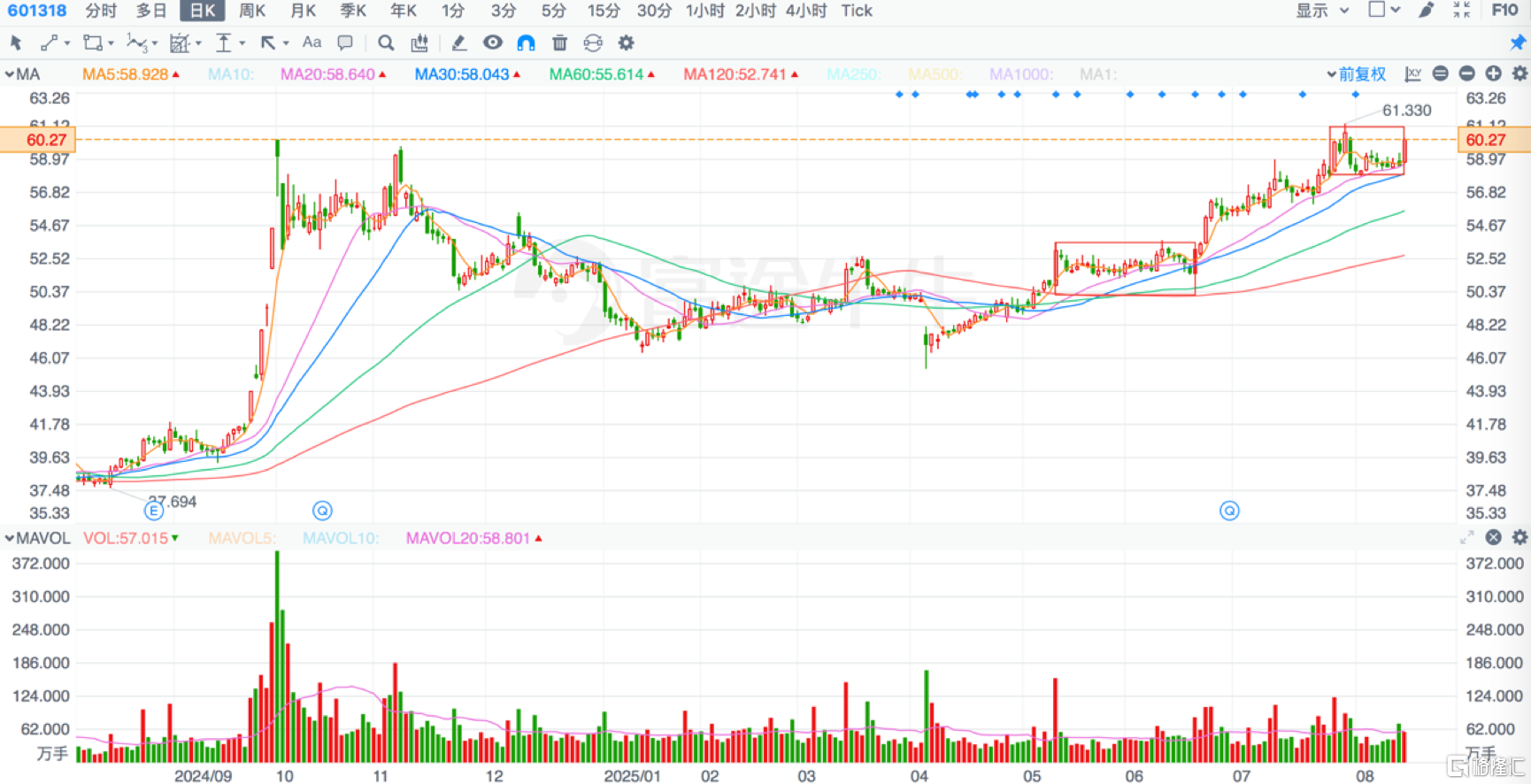Click the E event marker on timeline
Screen dimensions: 1531x784
pos(154,511)
